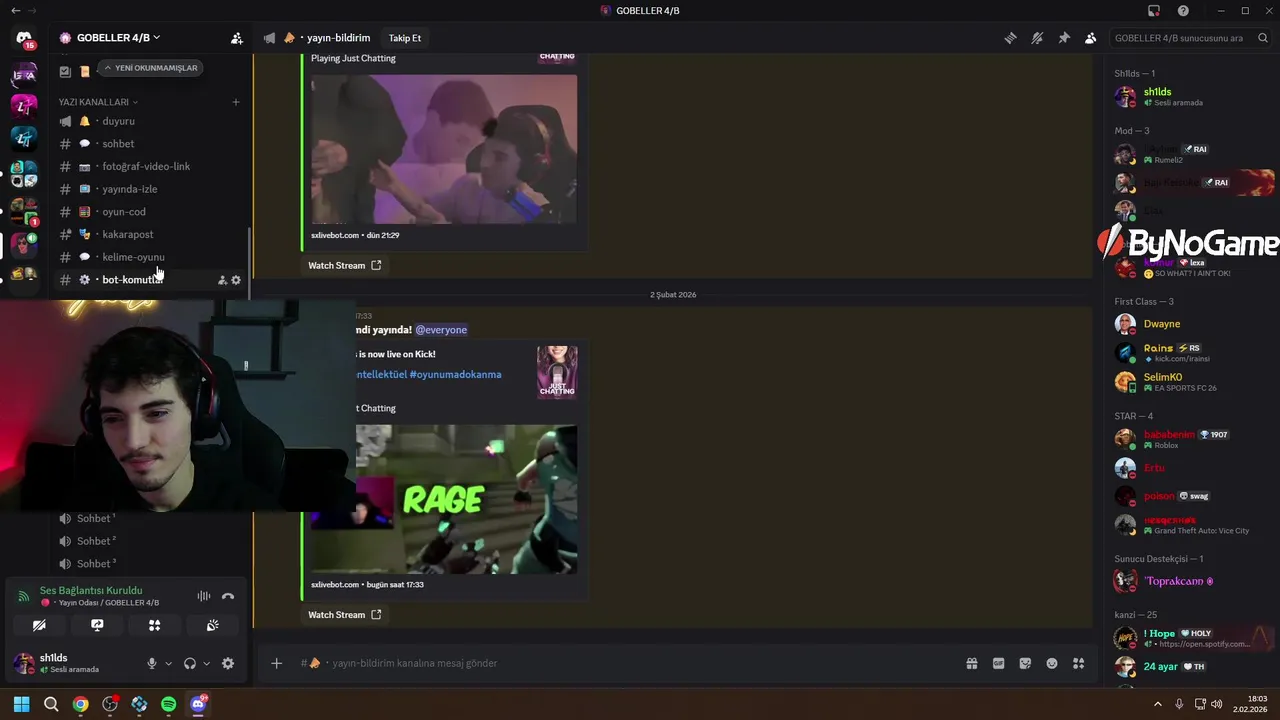Expand the GOBELLER 4/B server menu
The image size is (1280, 720).
click(118, 38)
